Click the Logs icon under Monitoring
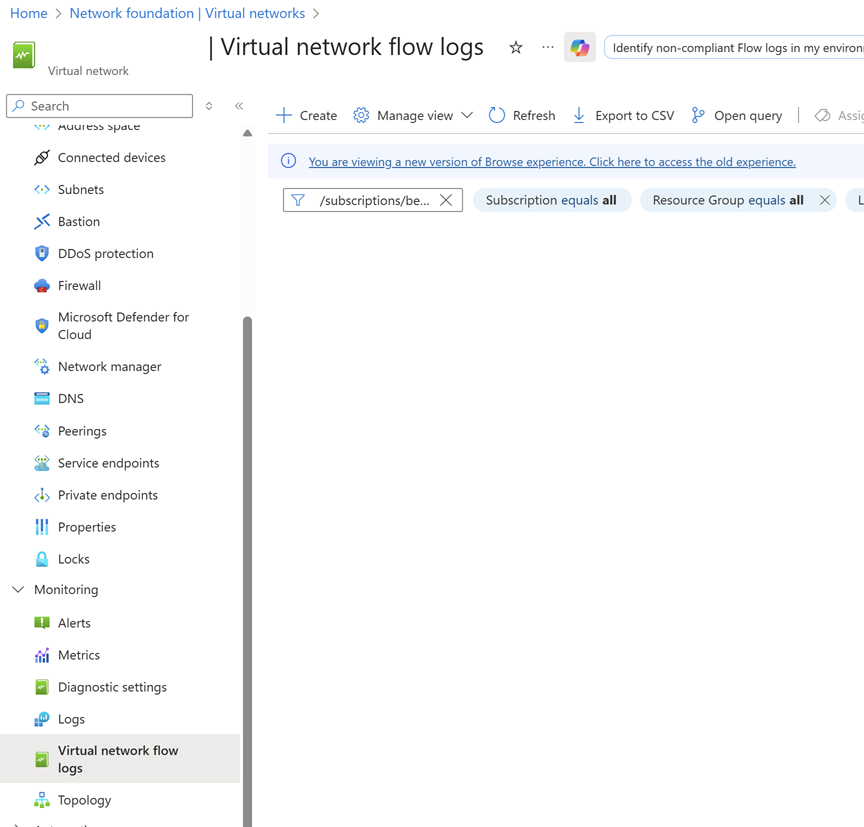Image resolution: width=864 pixels, height=827 pixels. click(x=42, y=719)
